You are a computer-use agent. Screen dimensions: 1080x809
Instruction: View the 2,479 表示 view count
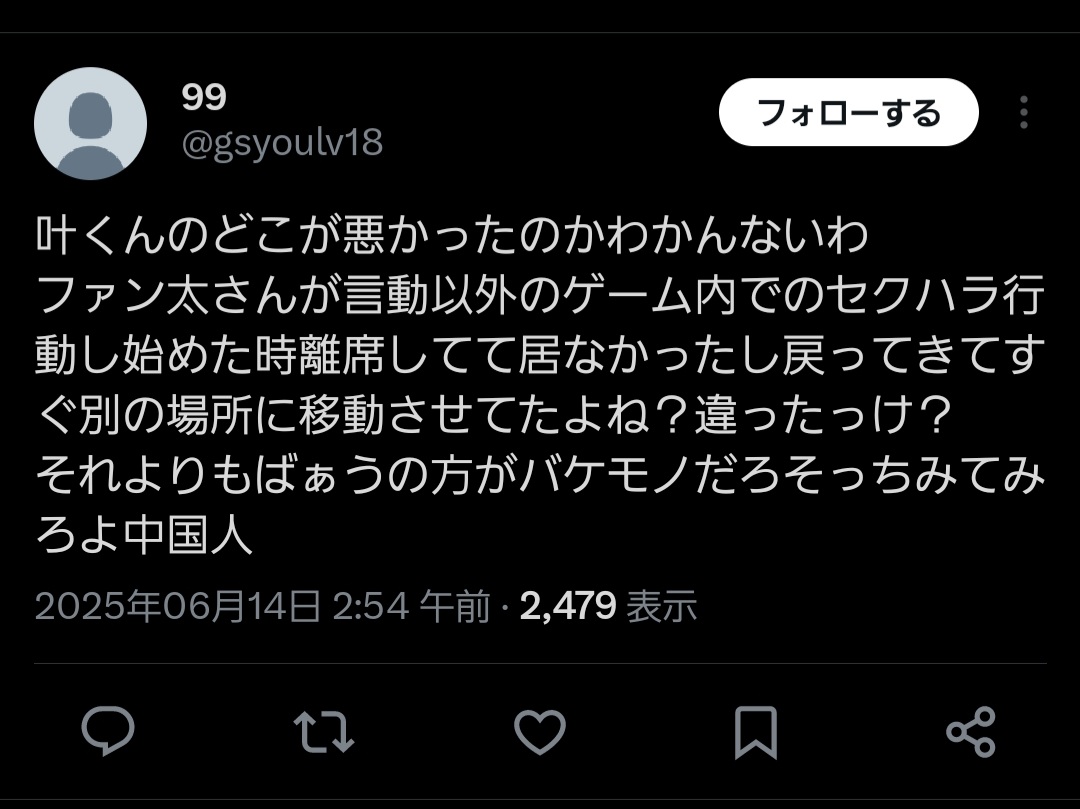(x=609, y=607)
